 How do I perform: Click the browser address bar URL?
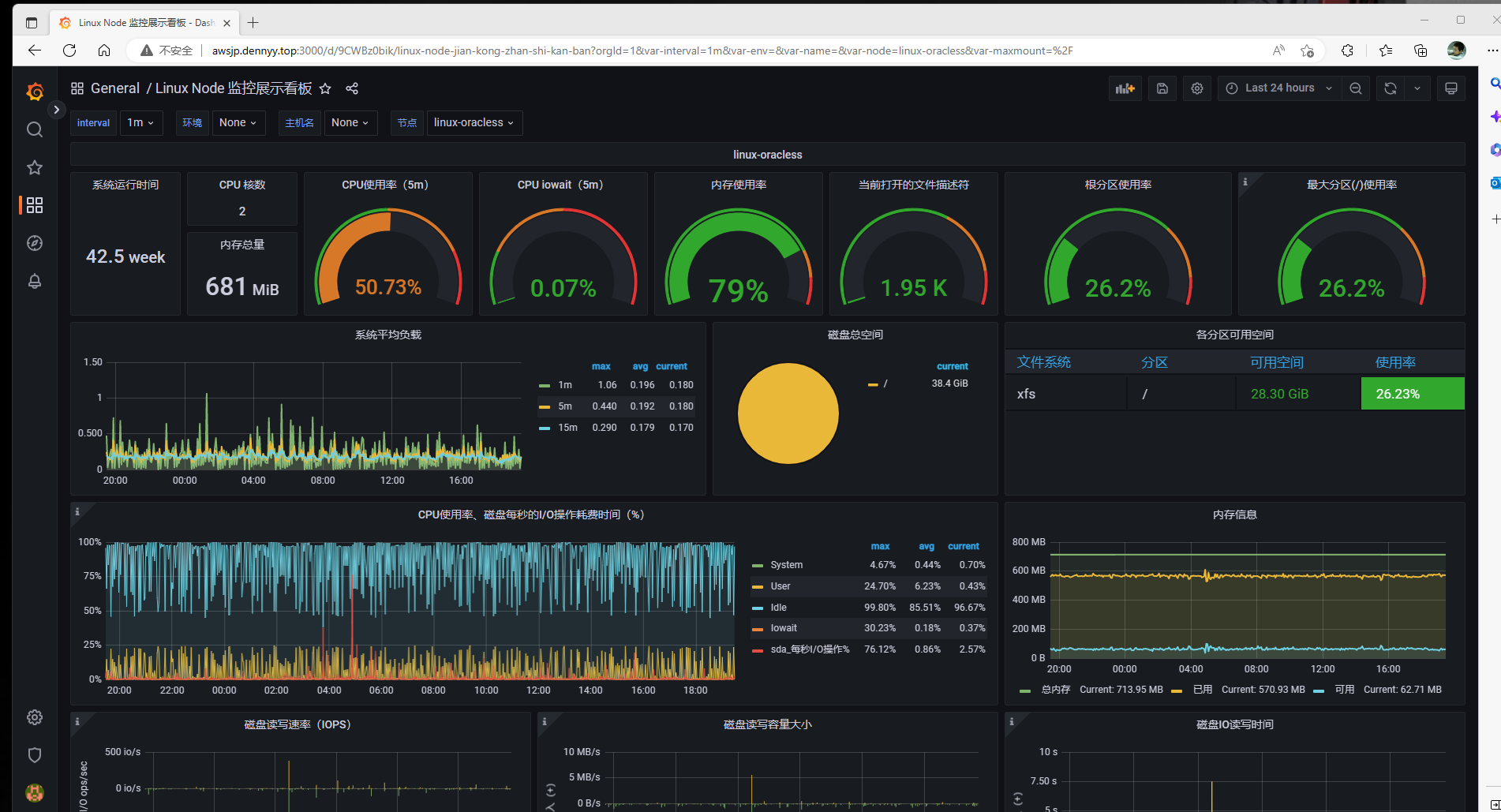coord(642,51)
